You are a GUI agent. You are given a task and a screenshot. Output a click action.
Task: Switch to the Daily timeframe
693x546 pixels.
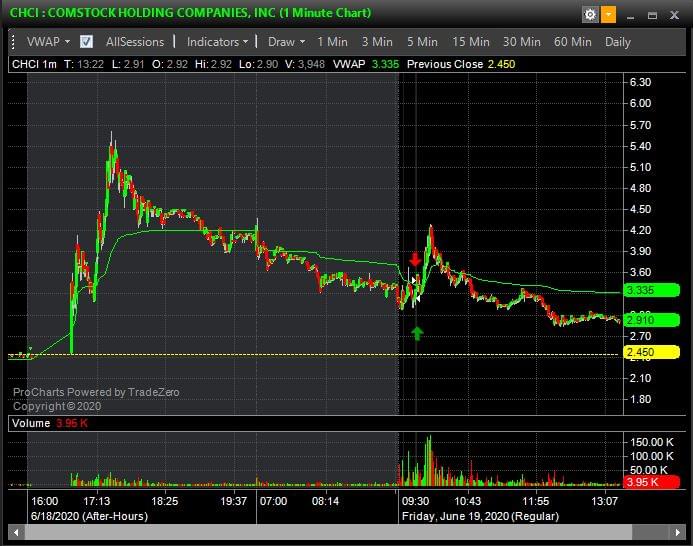tap(617, 42)
